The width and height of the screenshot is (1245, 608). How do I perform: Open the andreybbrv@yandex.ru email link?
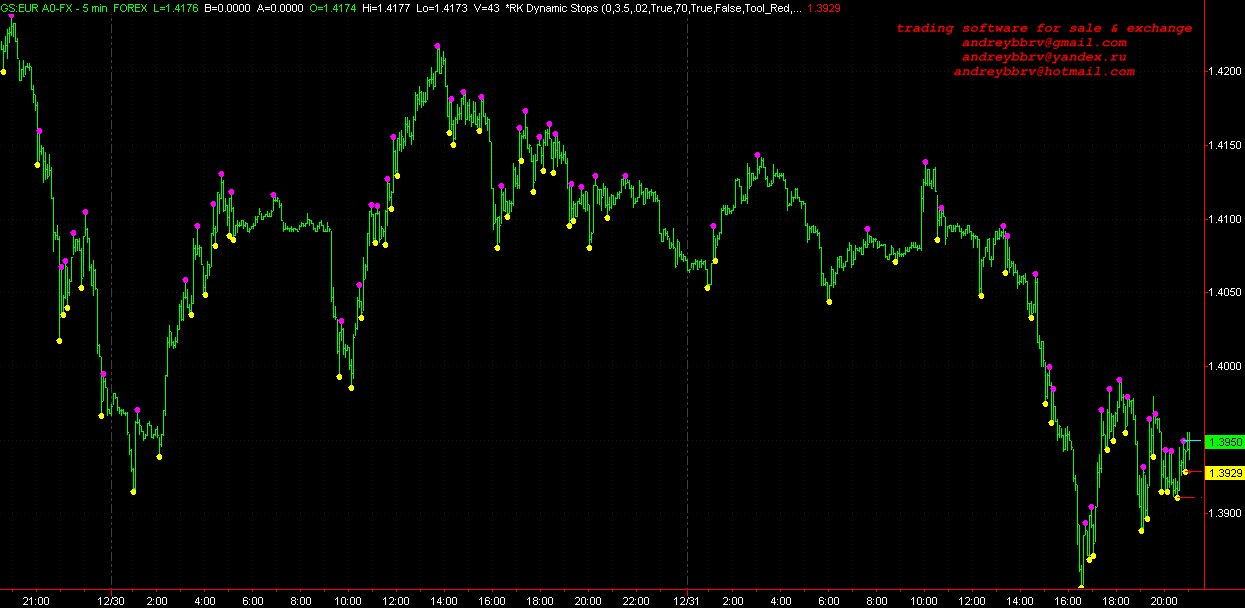point(1044,57)
